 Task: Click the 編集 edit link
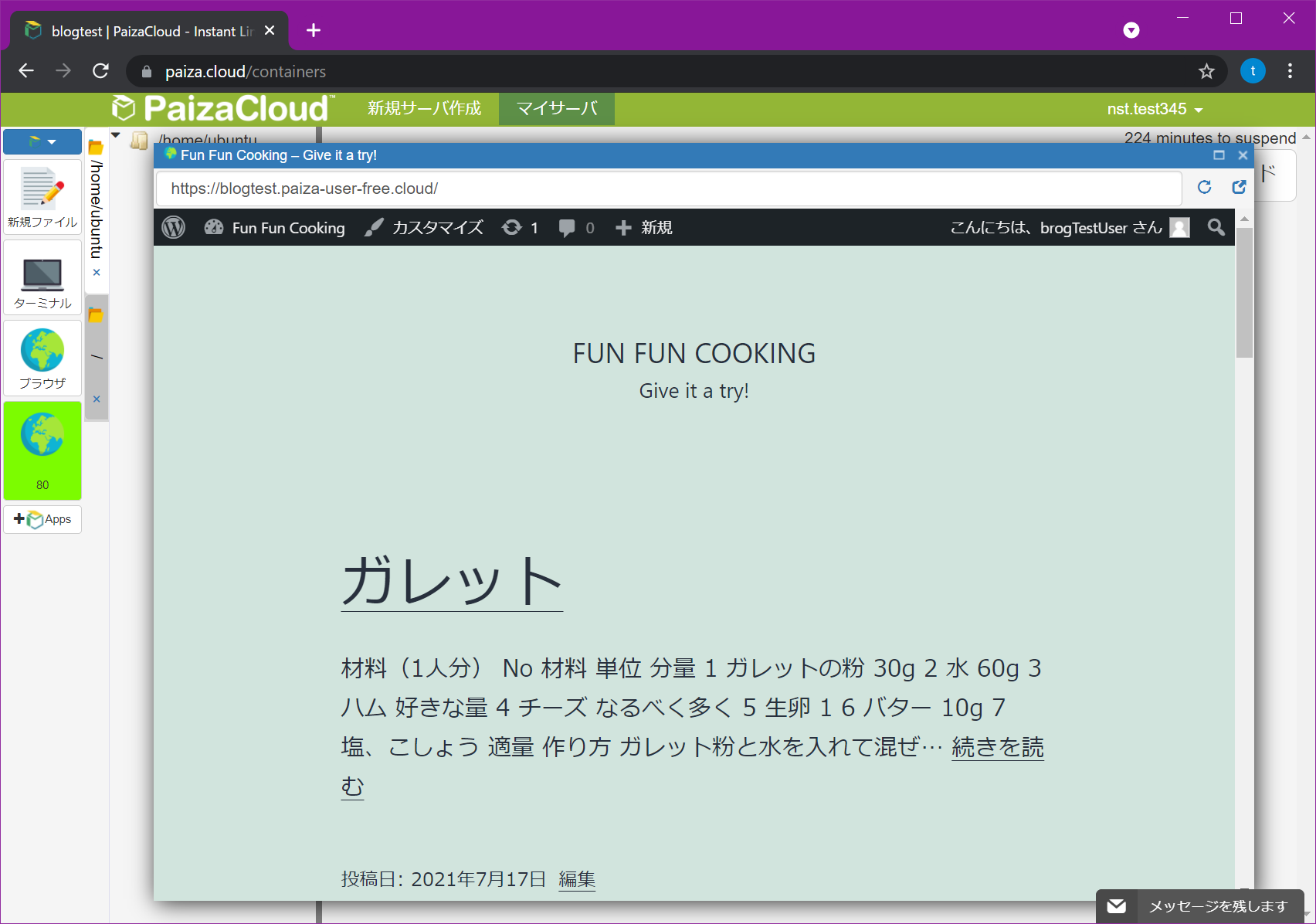click(577, 879)
